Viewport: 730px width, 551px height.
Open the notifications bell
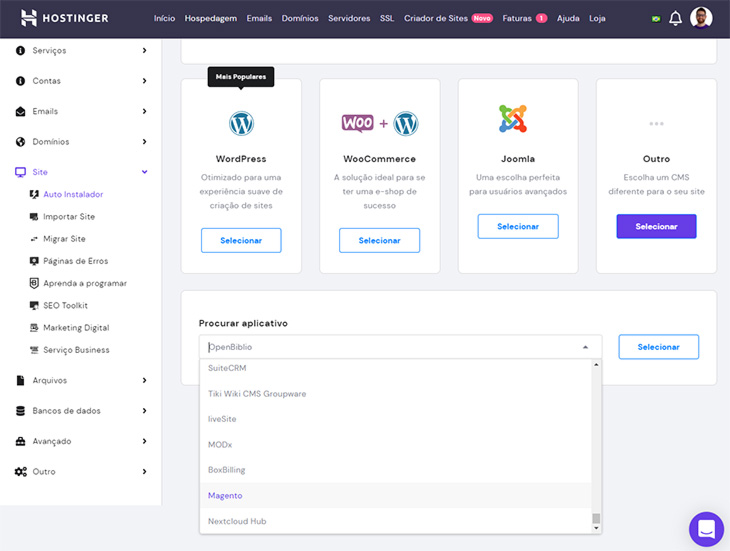point(675,19)
